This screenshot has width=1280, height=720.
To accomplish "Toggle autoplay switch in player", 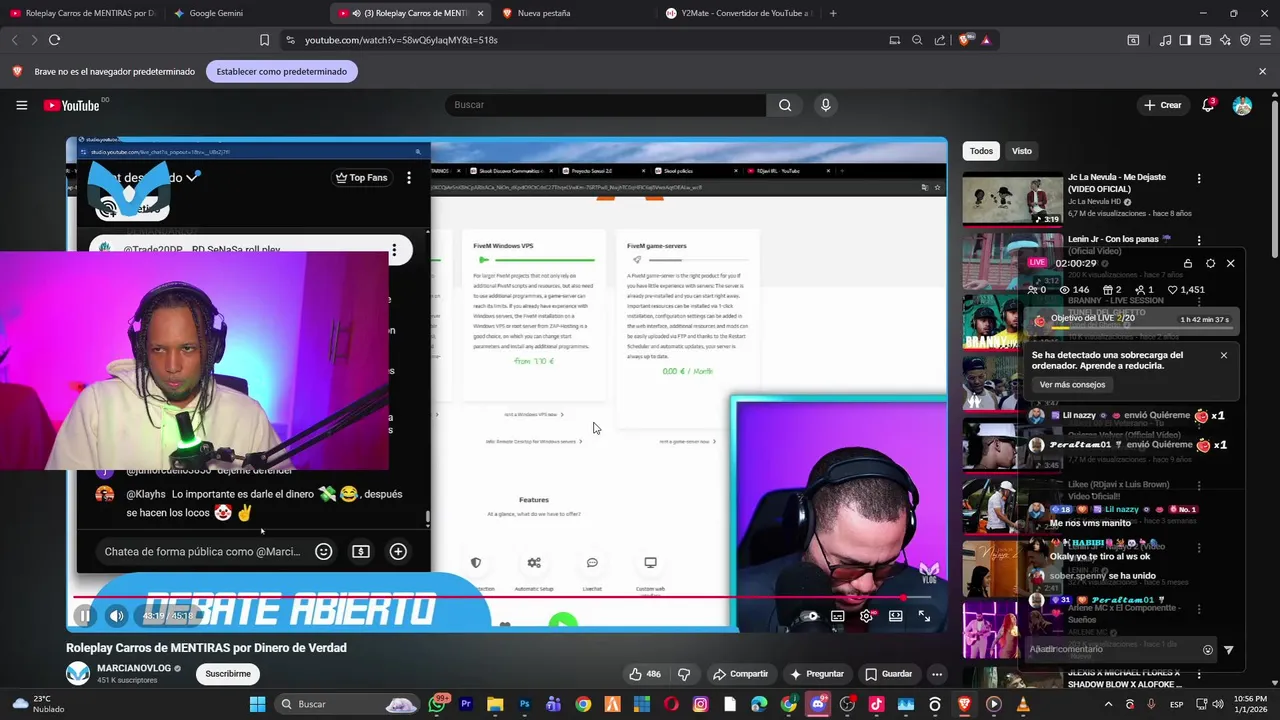I will (808, 616).
